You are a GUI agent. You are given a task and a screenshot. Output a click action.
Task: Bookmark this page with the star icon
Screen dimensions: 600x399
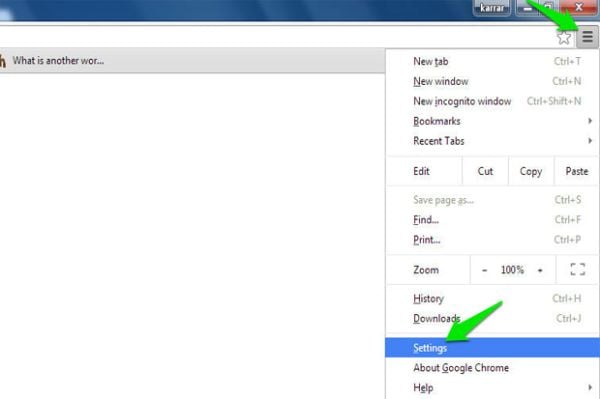[x=564, y=38]
